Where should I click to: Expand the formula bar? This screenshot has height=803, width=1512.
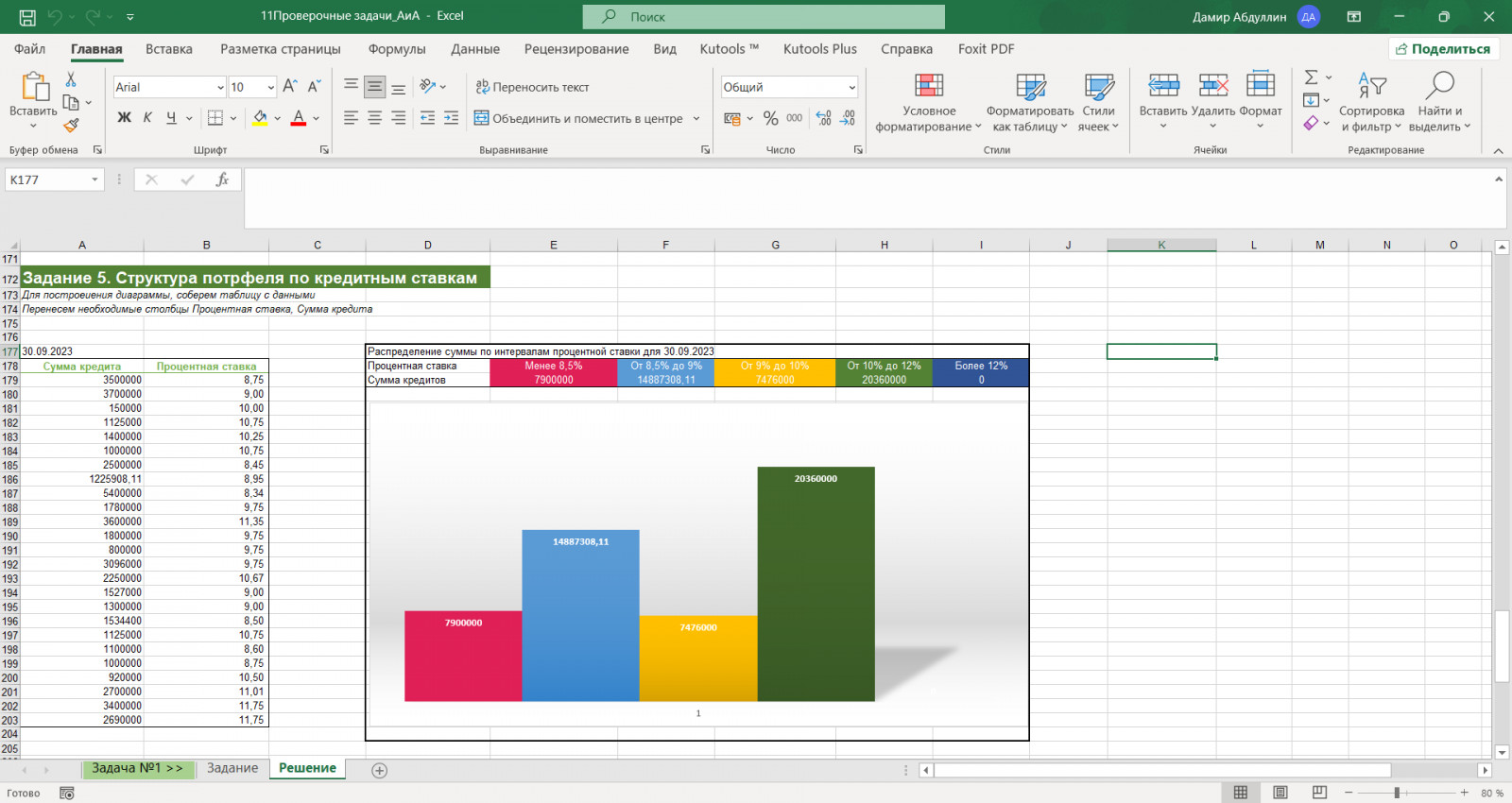(x=1498, y=179)
